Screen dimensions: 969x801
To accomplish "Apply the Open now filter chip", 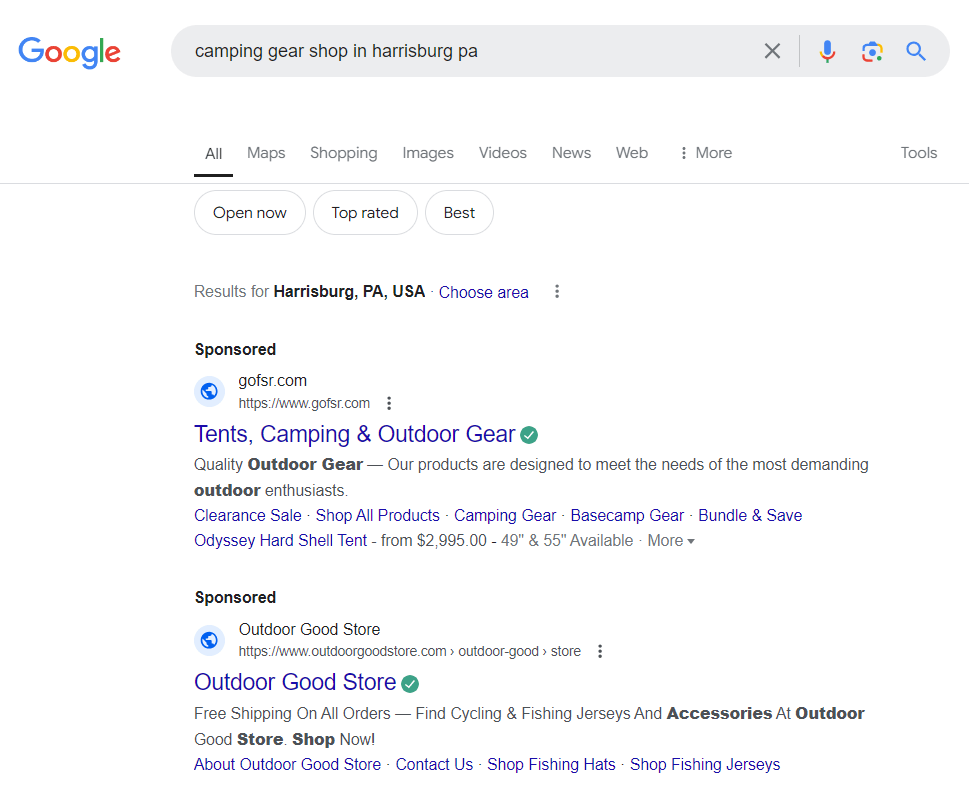I will coord(250,213).
